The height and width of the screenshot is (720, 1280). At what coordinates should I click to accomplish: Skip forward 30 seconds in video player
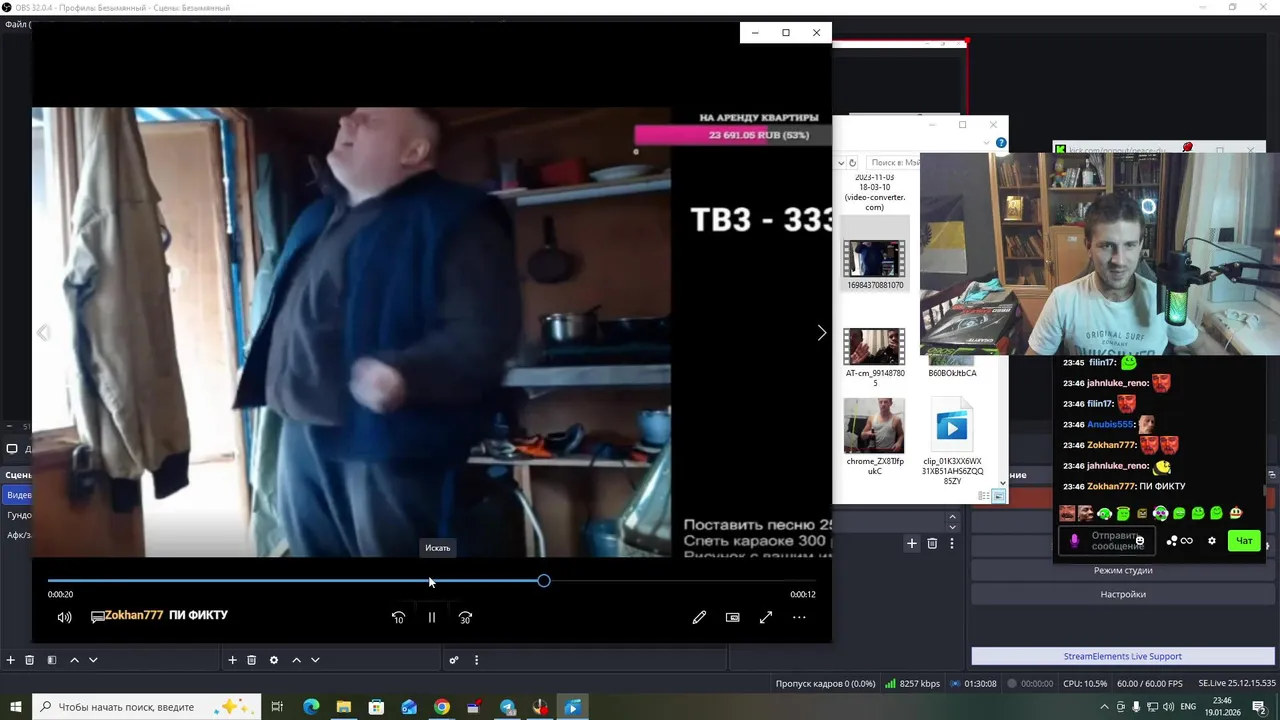pos(465,617)
